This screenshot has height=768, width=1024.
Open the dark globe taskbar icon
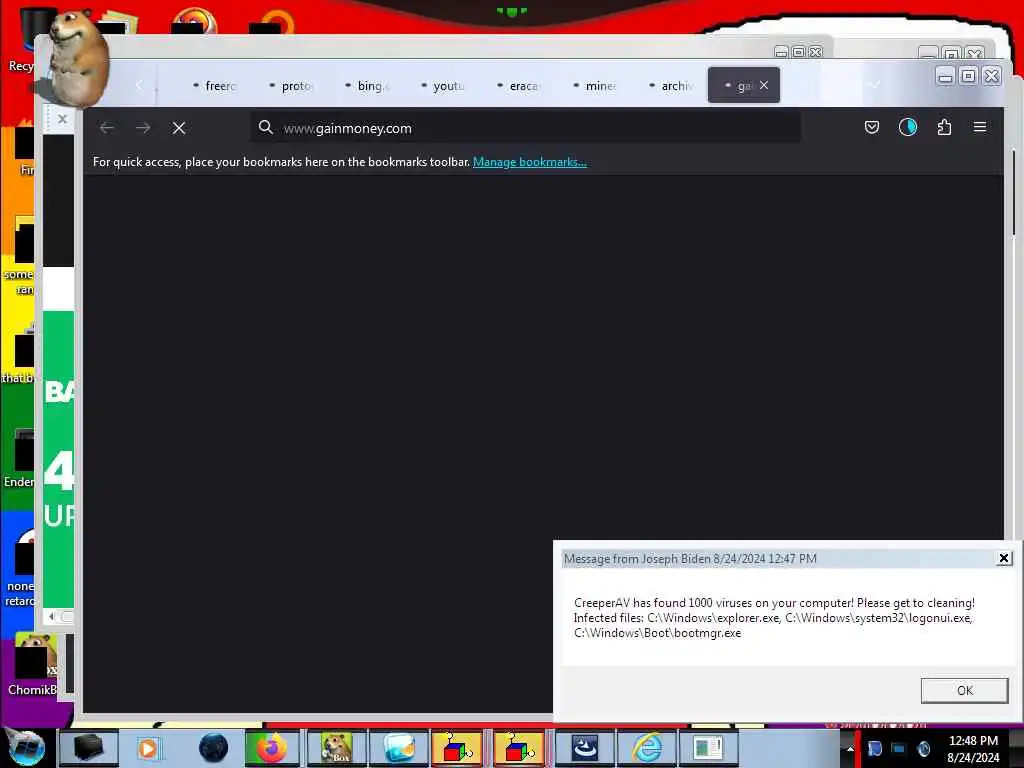pyautogui.click(x=214, y=748)
